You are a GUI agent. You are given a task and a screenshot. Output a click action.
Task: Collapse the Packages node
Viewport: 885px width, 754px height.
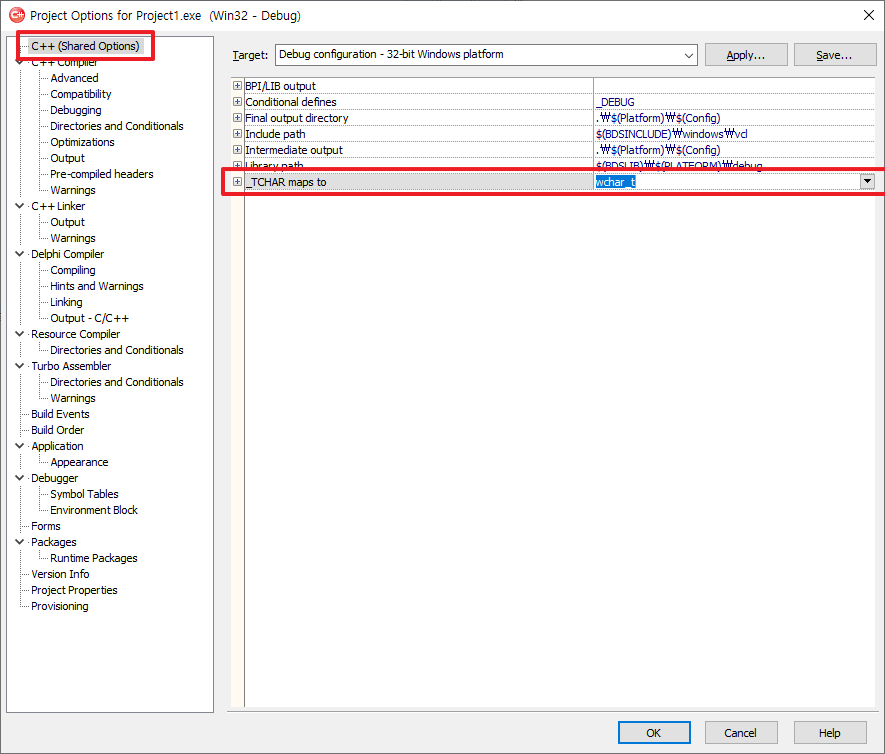point(20,542)
